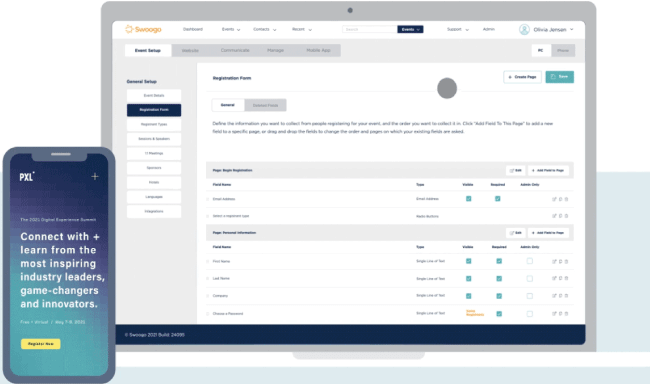Click copy icon for Email Address row
Viewport: 650px width, 384px height.
coord(560,199)
